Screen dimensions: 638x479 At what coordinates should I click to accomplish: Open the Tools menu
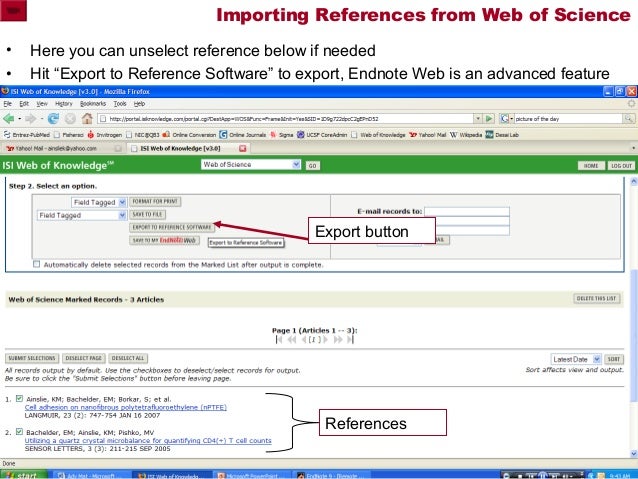120,104
